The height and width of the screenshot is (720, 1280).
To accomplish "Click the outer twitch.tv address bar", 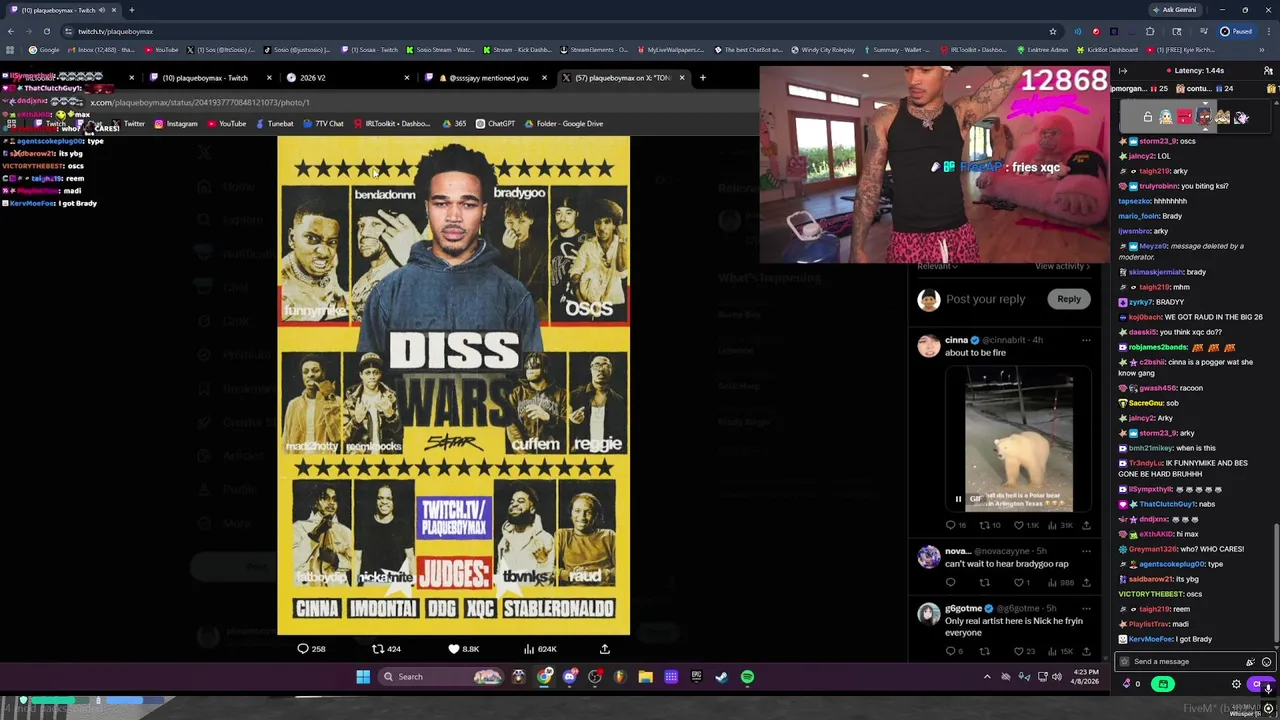I will pyautogui.click(x=550, y=31).
